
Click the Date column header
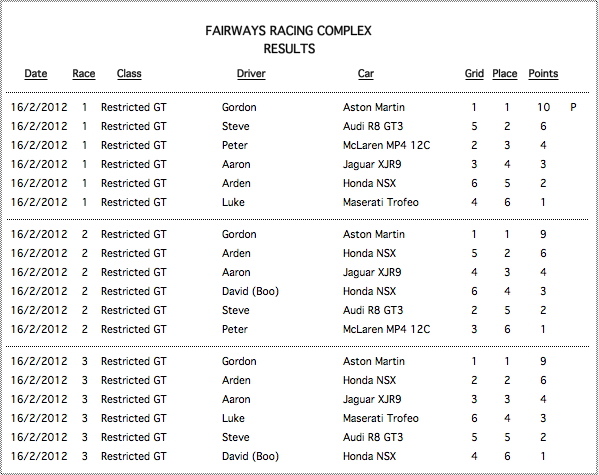(36, 73)
